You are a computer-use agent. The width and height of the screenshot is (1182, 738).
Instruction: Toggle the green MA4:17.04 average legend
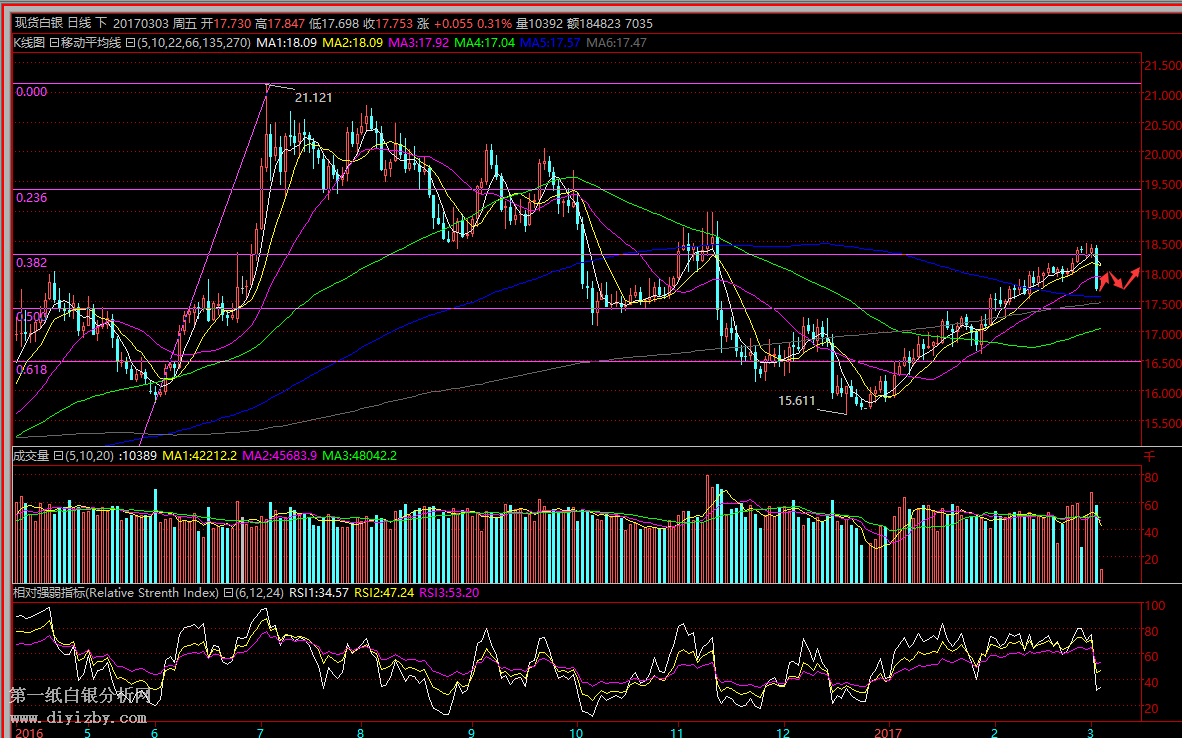(x=485, y=43)
